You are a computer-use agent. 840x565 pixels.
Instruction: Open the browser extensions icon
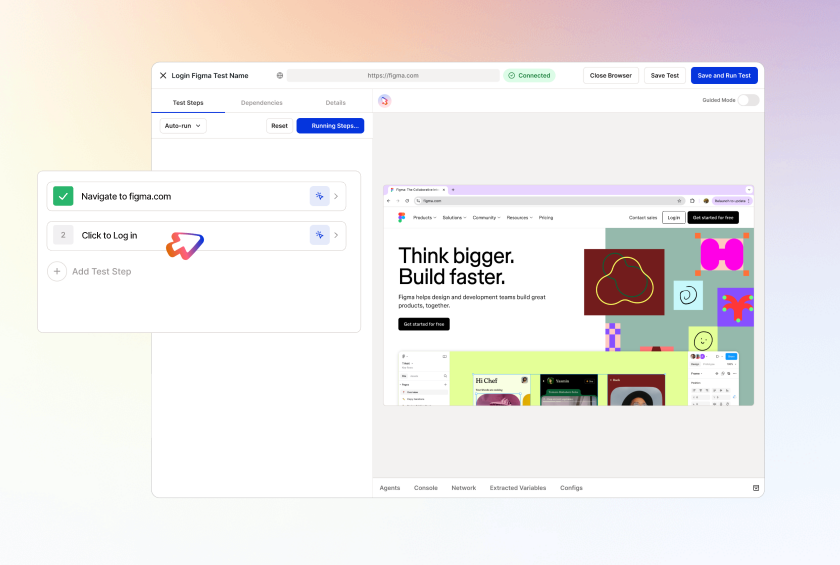coord(692,201)
